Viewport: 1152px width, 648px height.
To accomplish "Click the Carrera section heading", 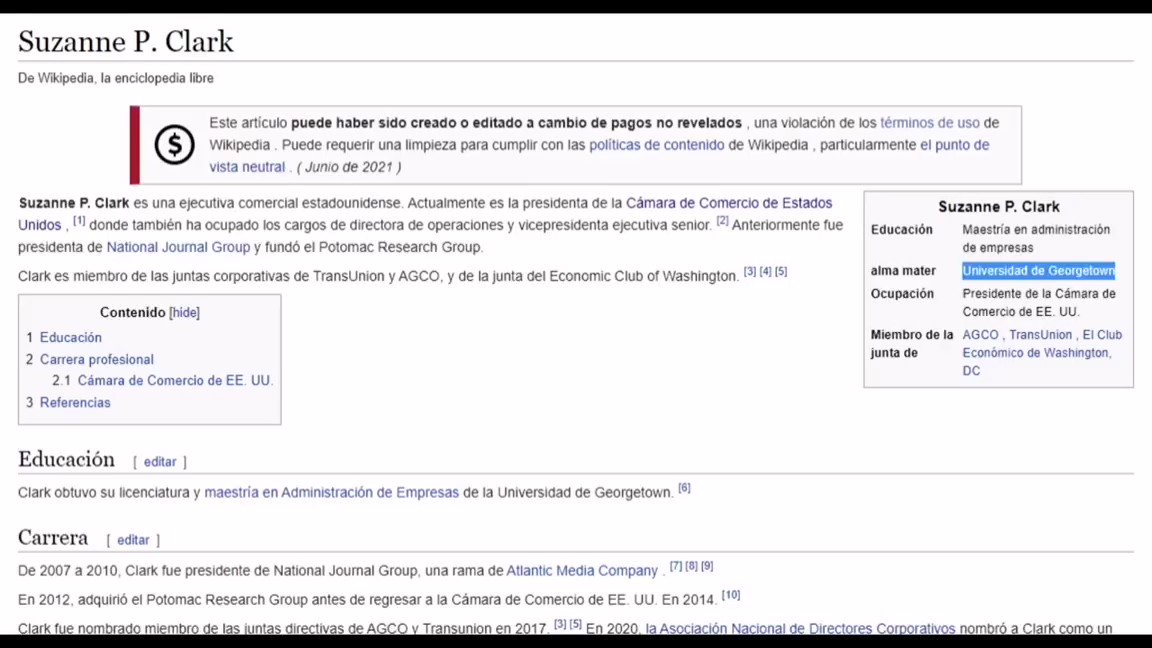I will point(53,538).
